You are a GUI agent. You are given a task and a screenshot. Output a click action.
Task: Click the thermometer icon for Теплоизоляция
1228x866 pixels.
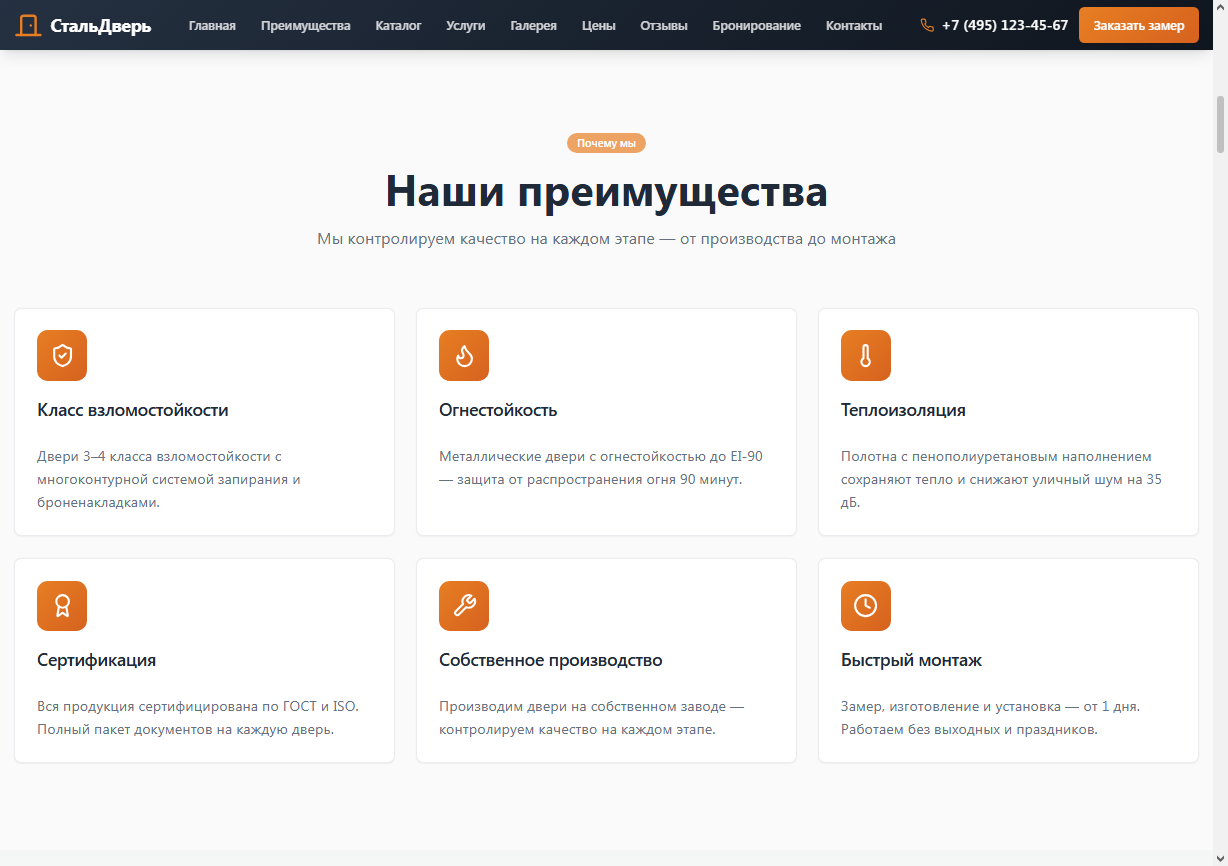coord(866,355)
